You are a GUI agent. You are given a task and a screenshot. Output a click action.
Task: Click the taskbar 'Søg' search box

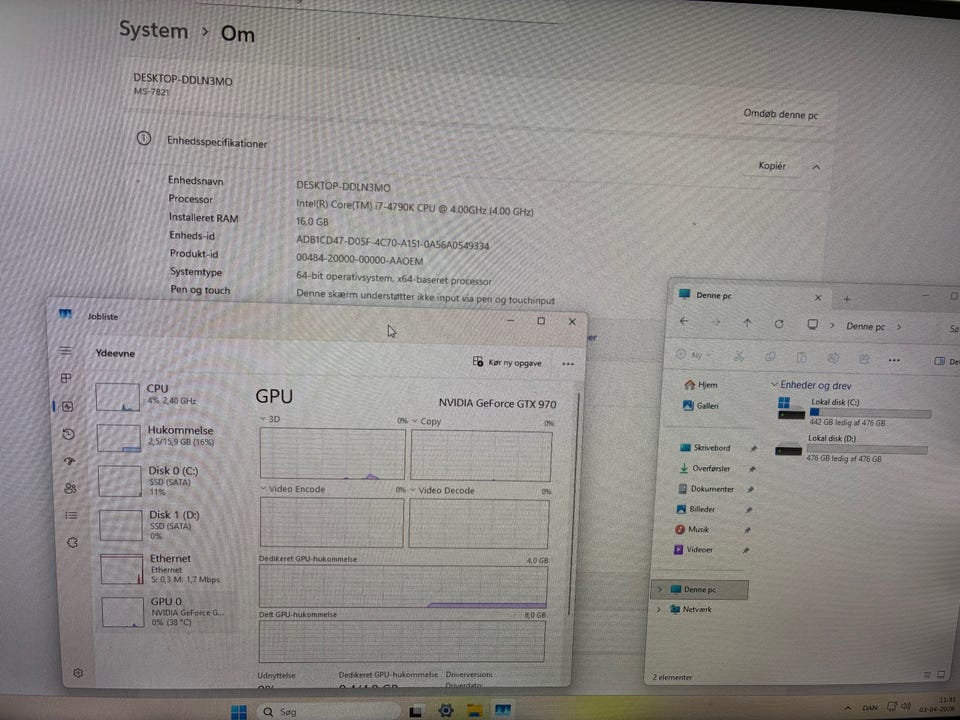coord(328,711)
